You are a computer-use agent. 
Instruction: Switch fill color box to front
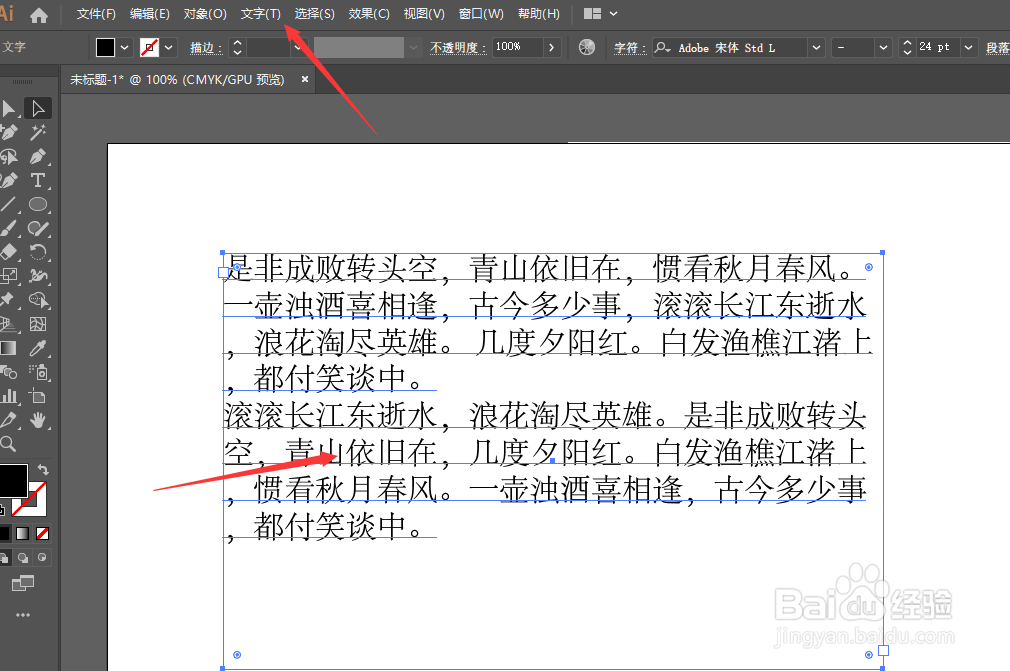(13, 480)
